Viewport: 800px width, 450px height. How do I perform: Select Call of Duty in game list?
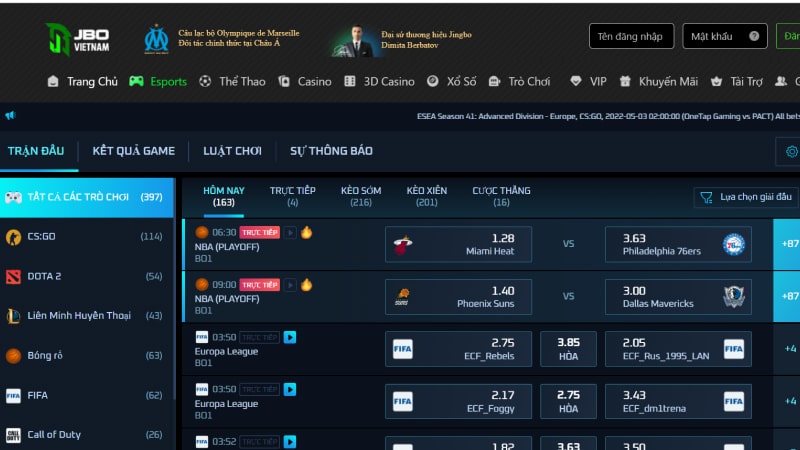coord(87,435)
